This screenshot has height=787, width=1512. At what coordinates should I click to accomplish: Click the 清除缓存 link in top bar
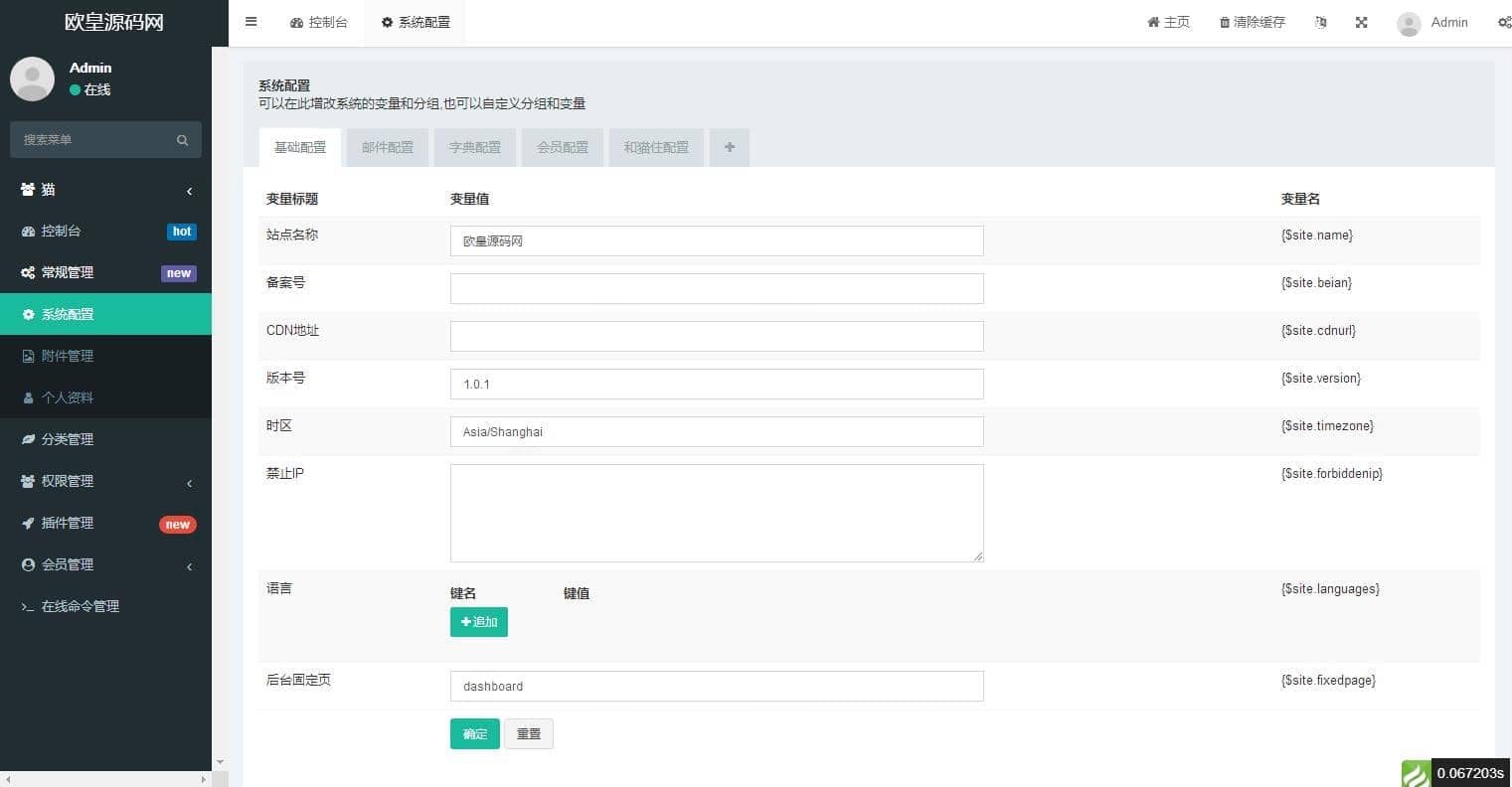click(1253, 22)
